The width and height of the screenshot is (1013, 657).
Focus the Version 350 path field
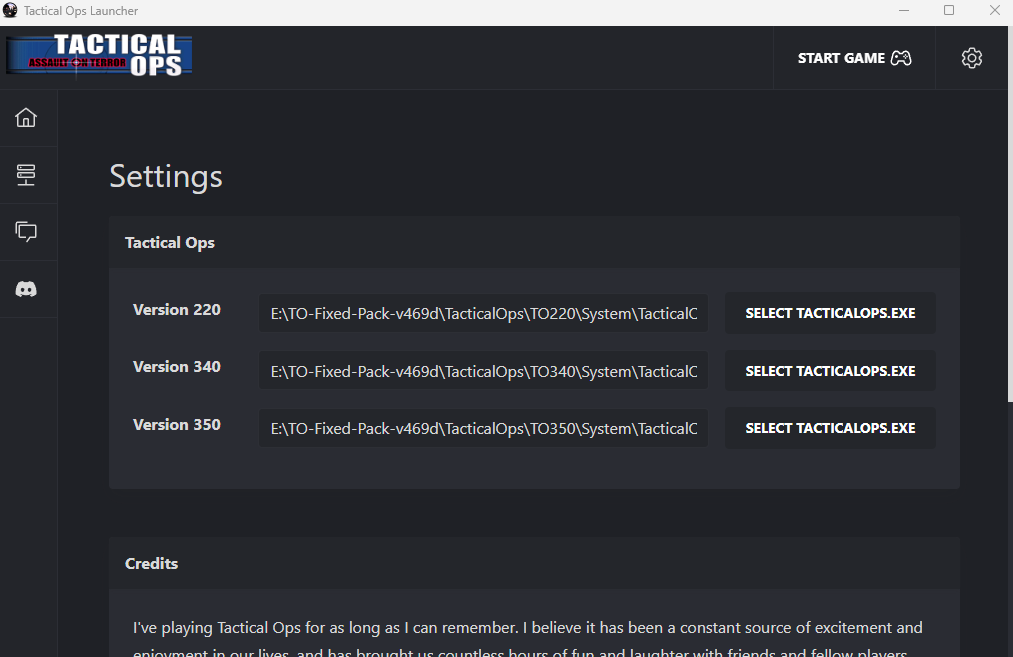pos(483,429)
